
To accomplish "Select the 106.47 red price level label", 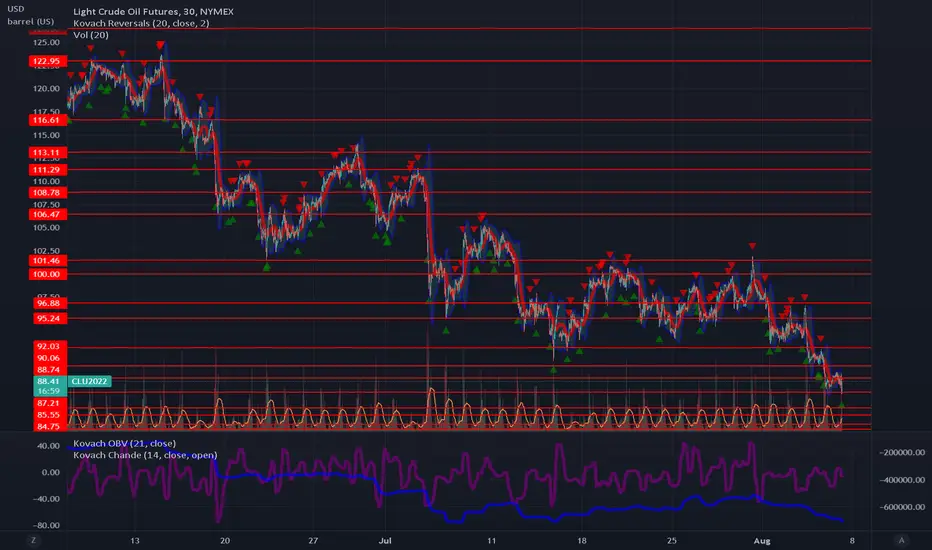I will (46, 214).
